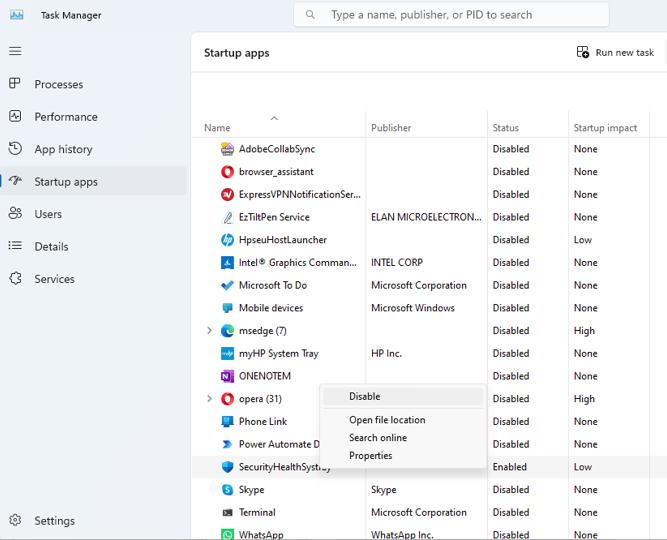This screenshot has width=667, height=540.
Task: Click the Phone Link app icon
Action: tap(227, 421)
